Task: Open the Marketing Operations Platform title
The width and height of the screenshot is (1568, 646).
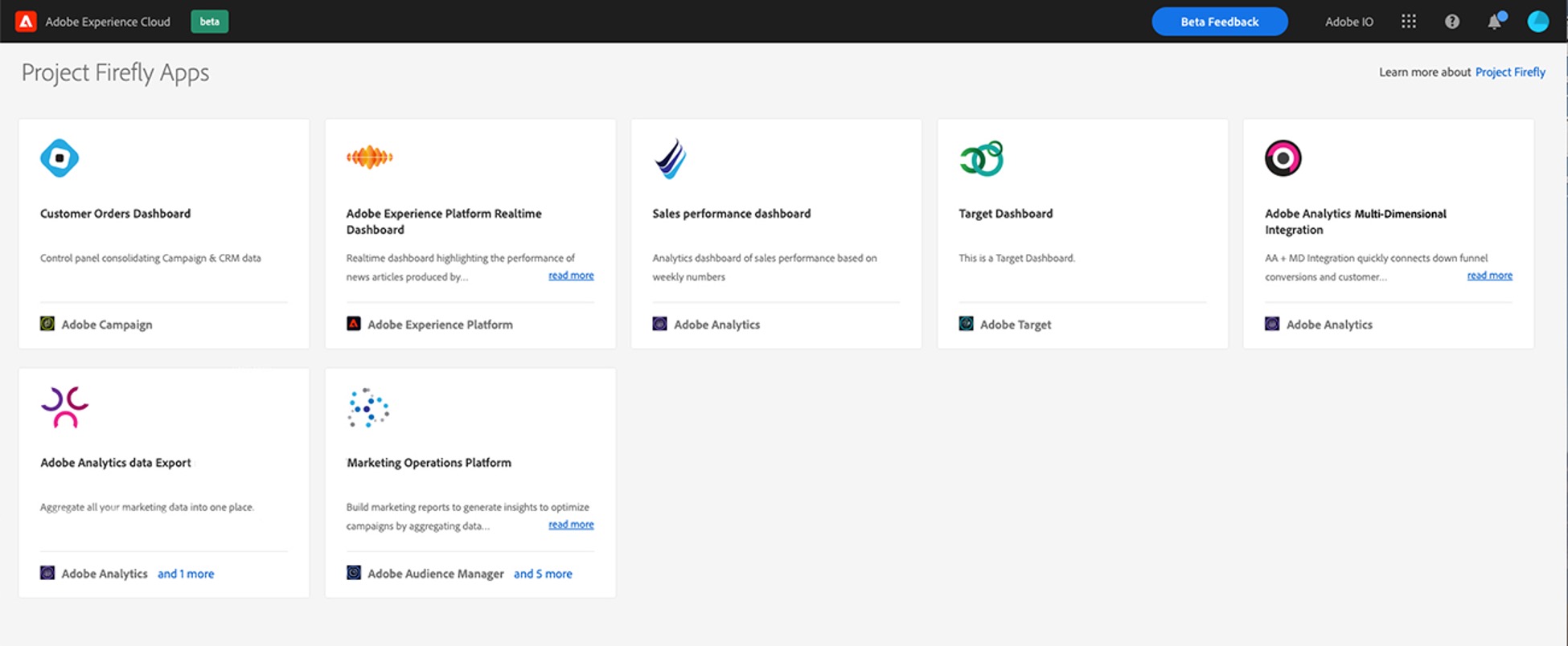Action: [x=429, y=463]
